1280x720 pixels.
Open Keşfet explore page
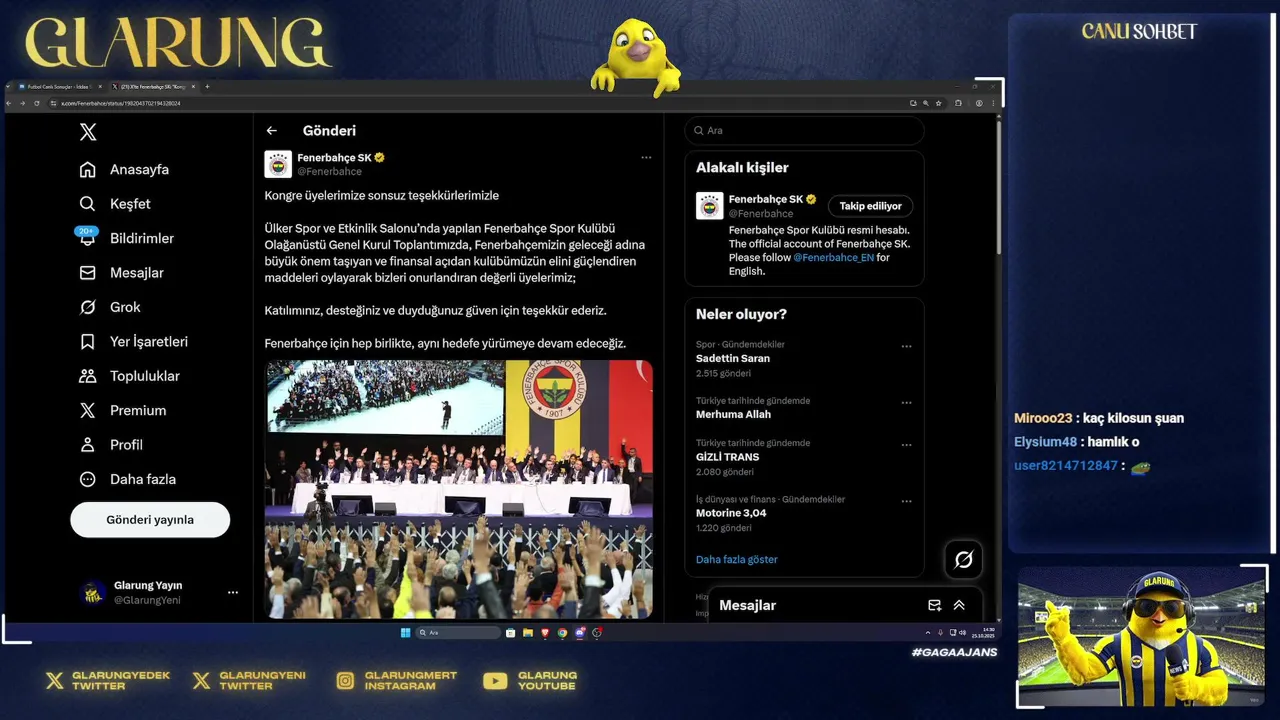[114, 204]
